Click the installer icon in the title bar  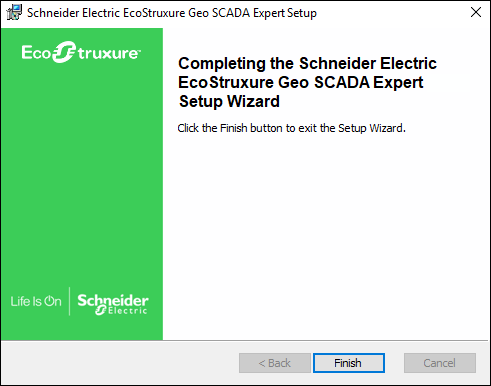coord(14,13)
